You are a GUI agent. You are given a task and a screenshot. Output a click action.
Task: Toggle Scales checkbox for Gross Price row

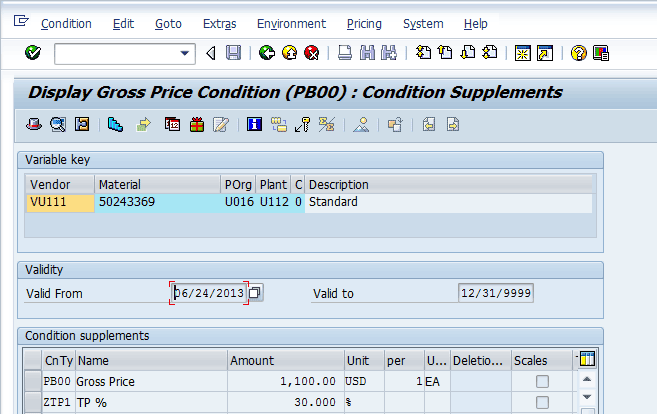pos(542,381)
